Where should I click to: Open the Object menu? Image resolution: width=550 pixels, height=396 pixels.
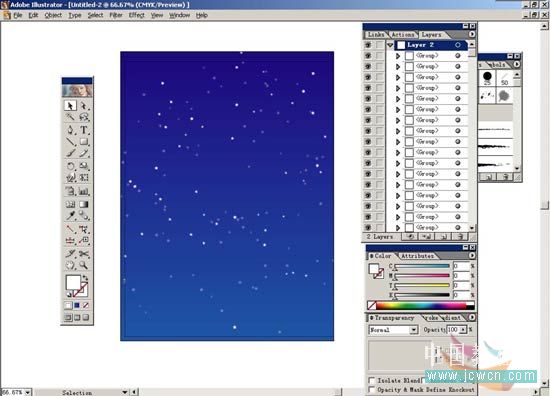(x=53, y=15)
